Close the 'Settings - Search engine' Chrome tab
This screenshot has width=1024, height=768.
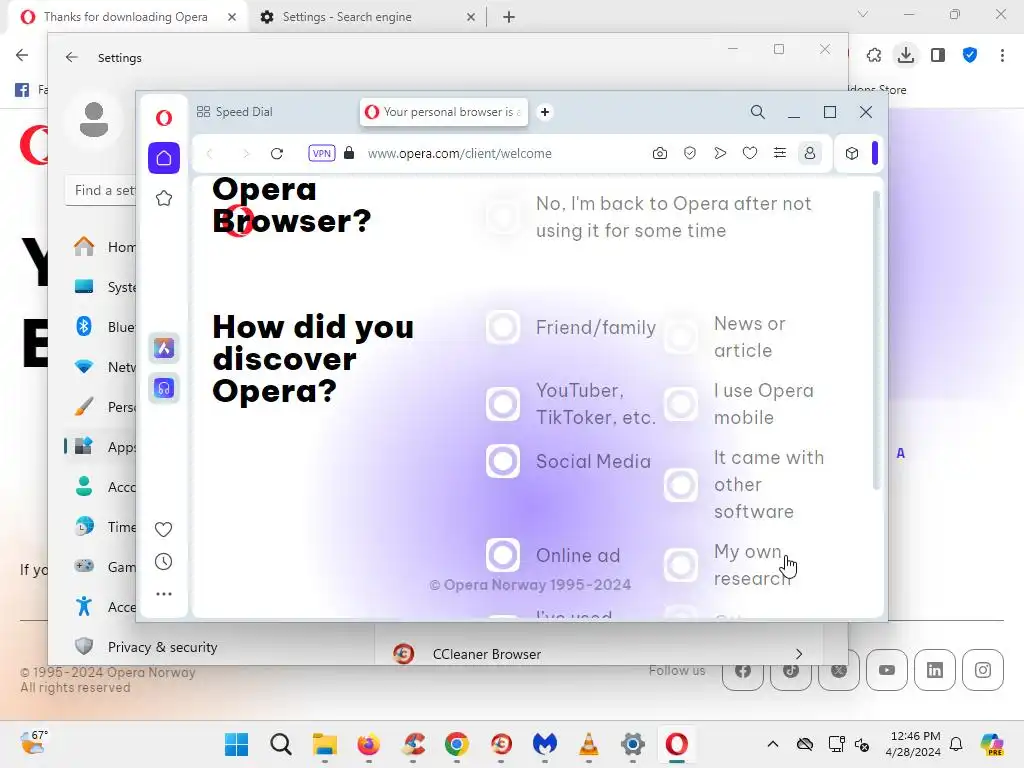coord(471,18)
